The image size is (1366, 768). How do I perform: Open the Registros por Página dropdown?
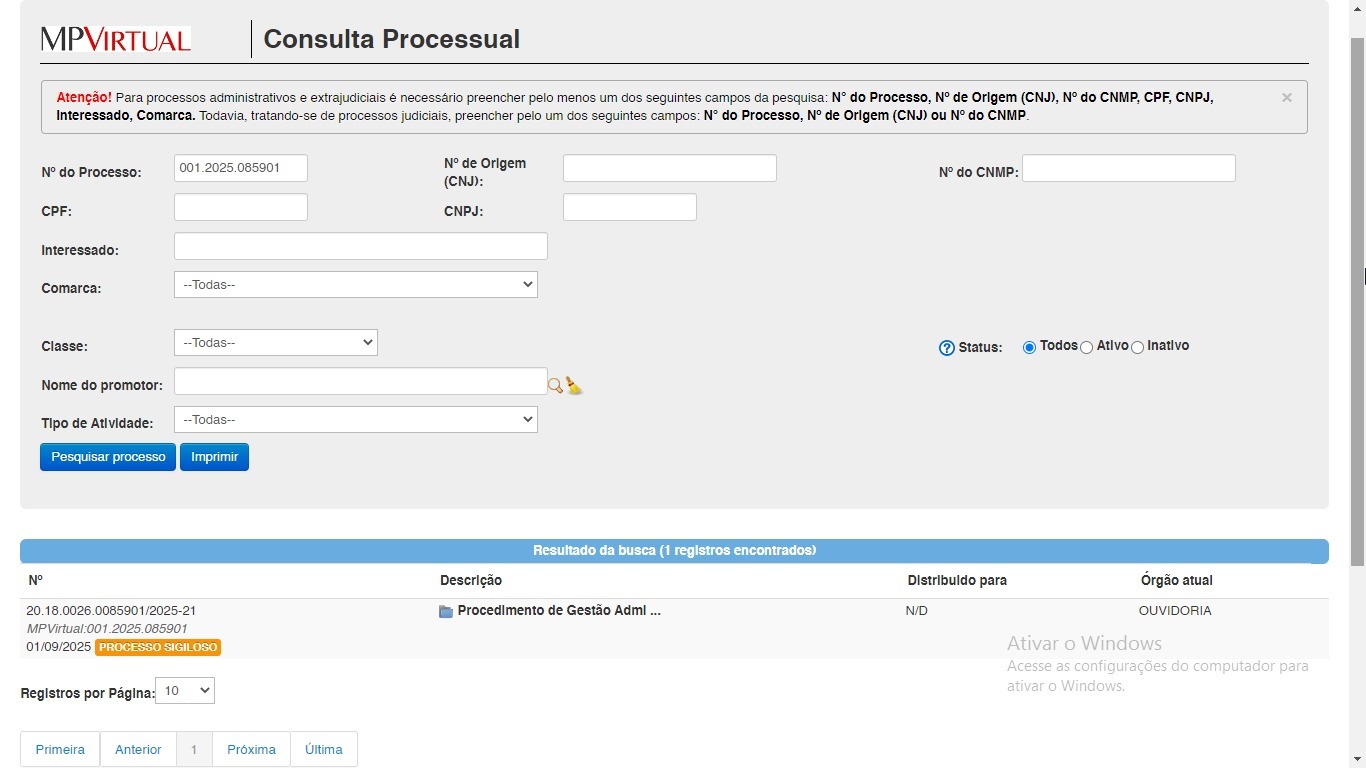184,690
